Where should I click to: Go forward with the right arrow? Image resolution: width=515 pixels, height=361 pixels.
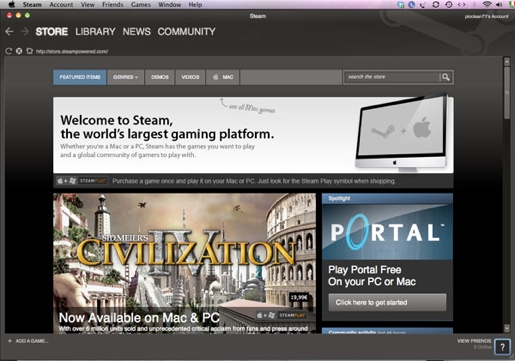24,31
